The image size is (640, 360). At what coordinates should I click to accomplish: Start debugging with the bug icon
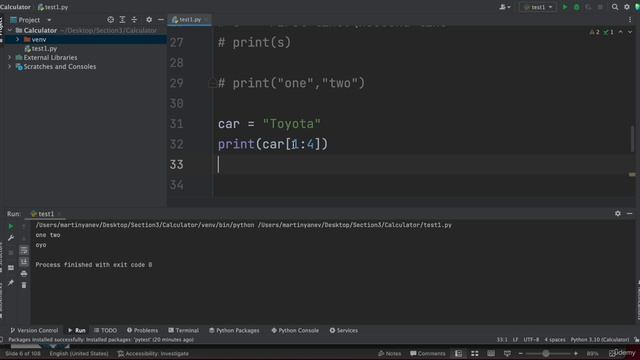click(x=577, y=7)
